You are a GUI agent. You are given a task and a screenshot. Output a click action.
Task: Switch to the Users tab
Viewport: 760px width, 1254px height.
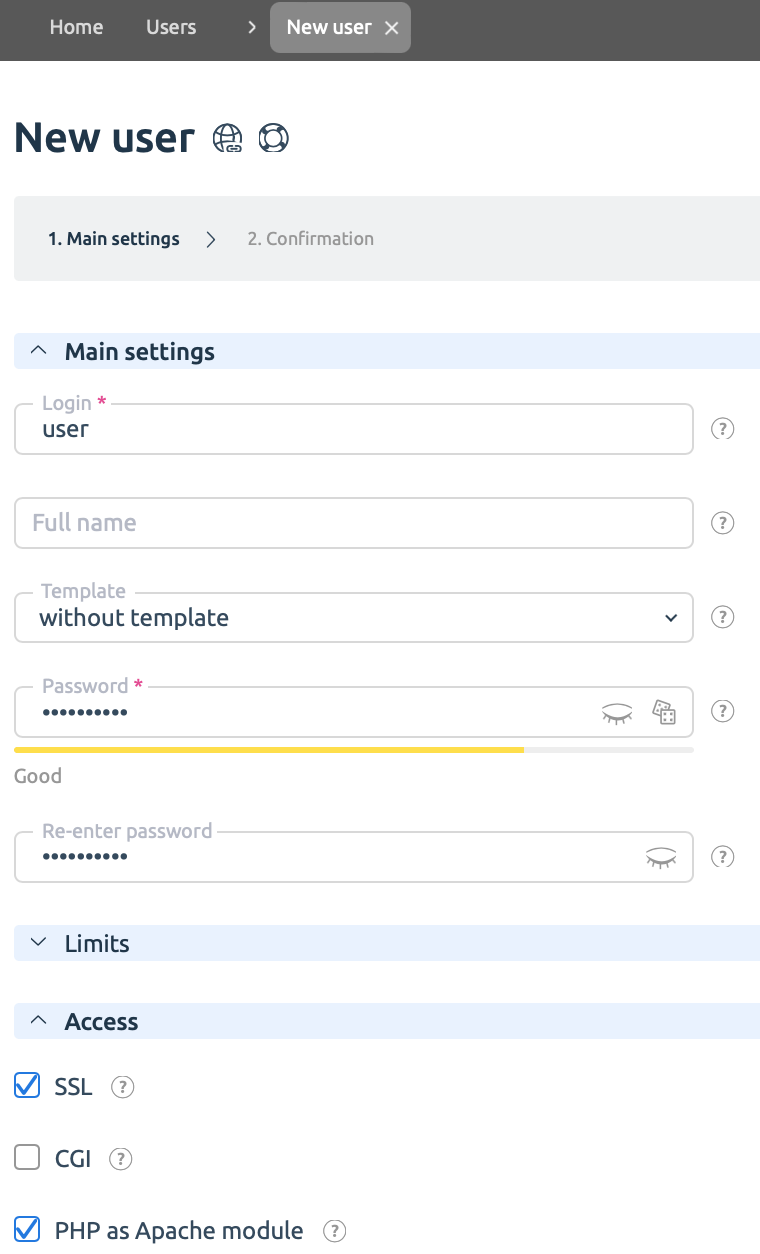(171, 27)
